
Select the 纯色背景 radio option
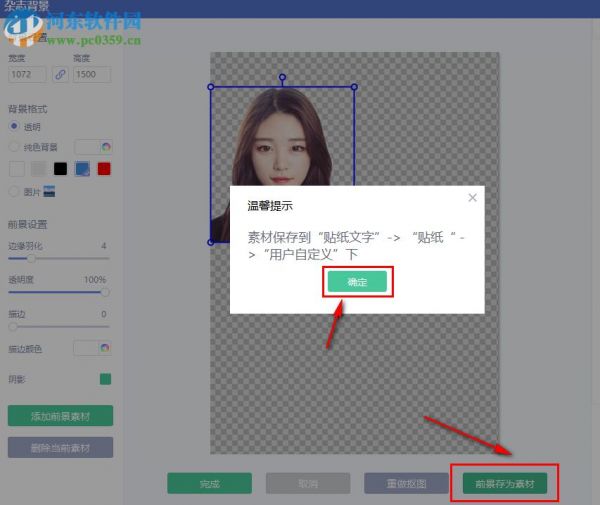pyautogui.click(x=14, y=147)
